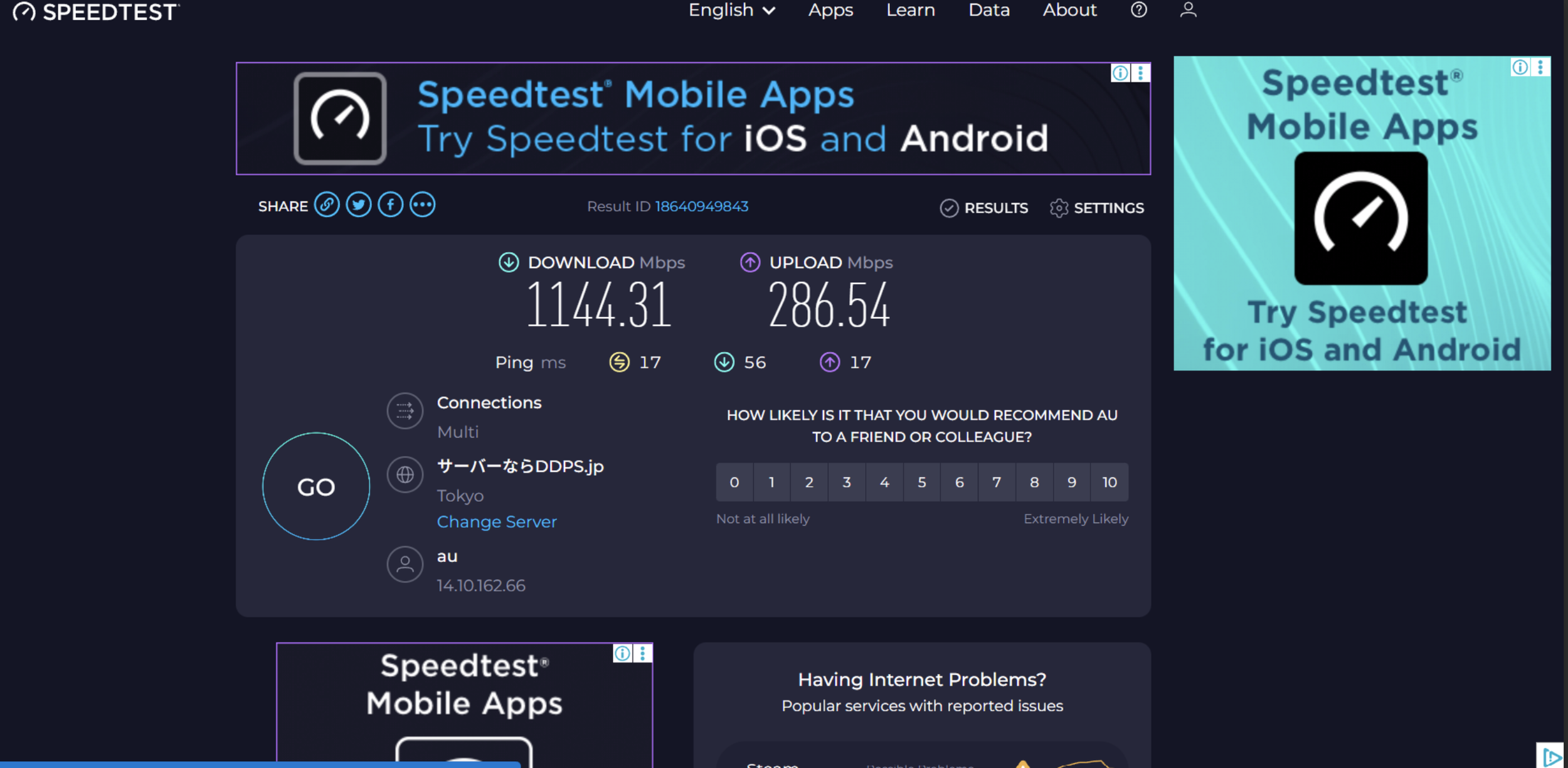Expand the English language dropdown
Image resolution: width=1568 pixels, height=768 pixels.
(731, 10)
